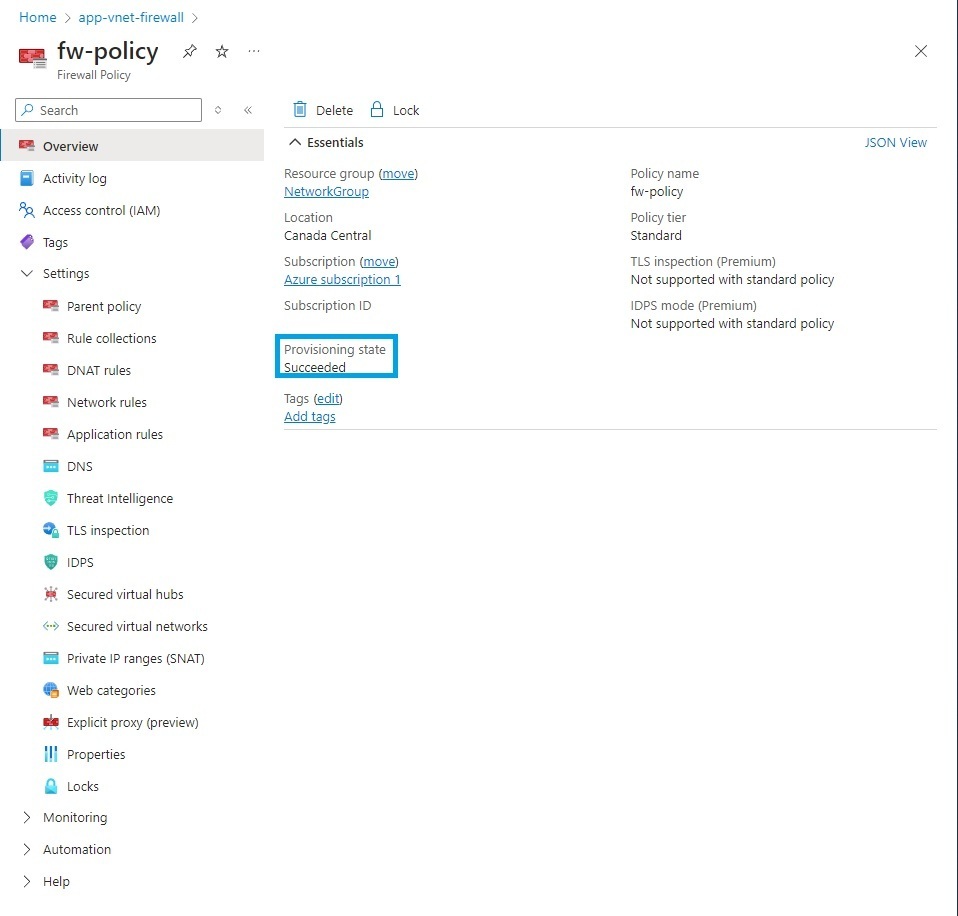The width and height of the screenshot is (958, 916).
Task: Click the 'Standard' policy tier value
Action: pos(656,235)
